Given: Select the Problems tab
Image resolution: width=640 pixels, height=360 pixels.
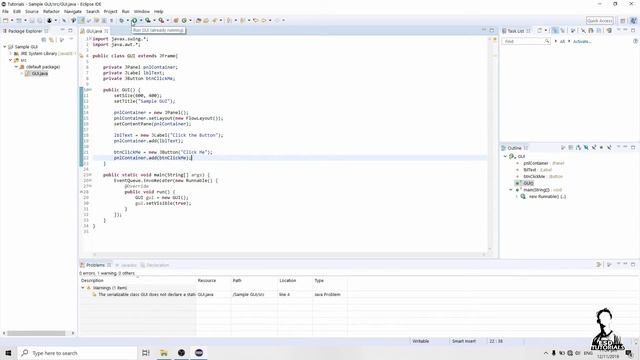Looking at the screenshot, I should [96, 265].
